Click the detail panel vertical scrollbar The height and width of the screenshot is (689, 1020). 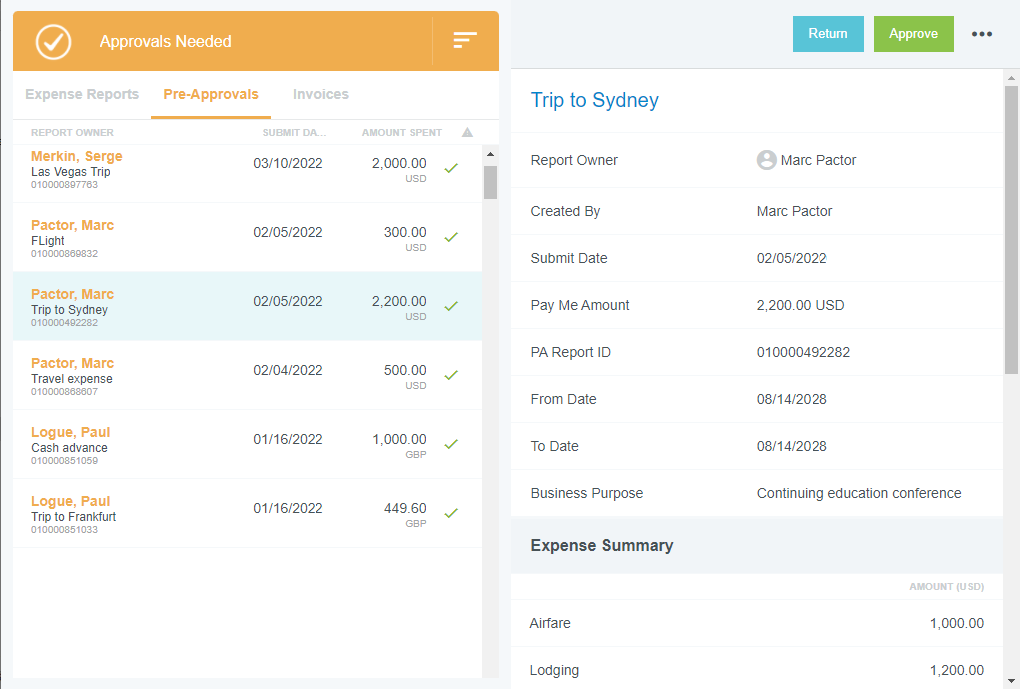click(1011, 230)
